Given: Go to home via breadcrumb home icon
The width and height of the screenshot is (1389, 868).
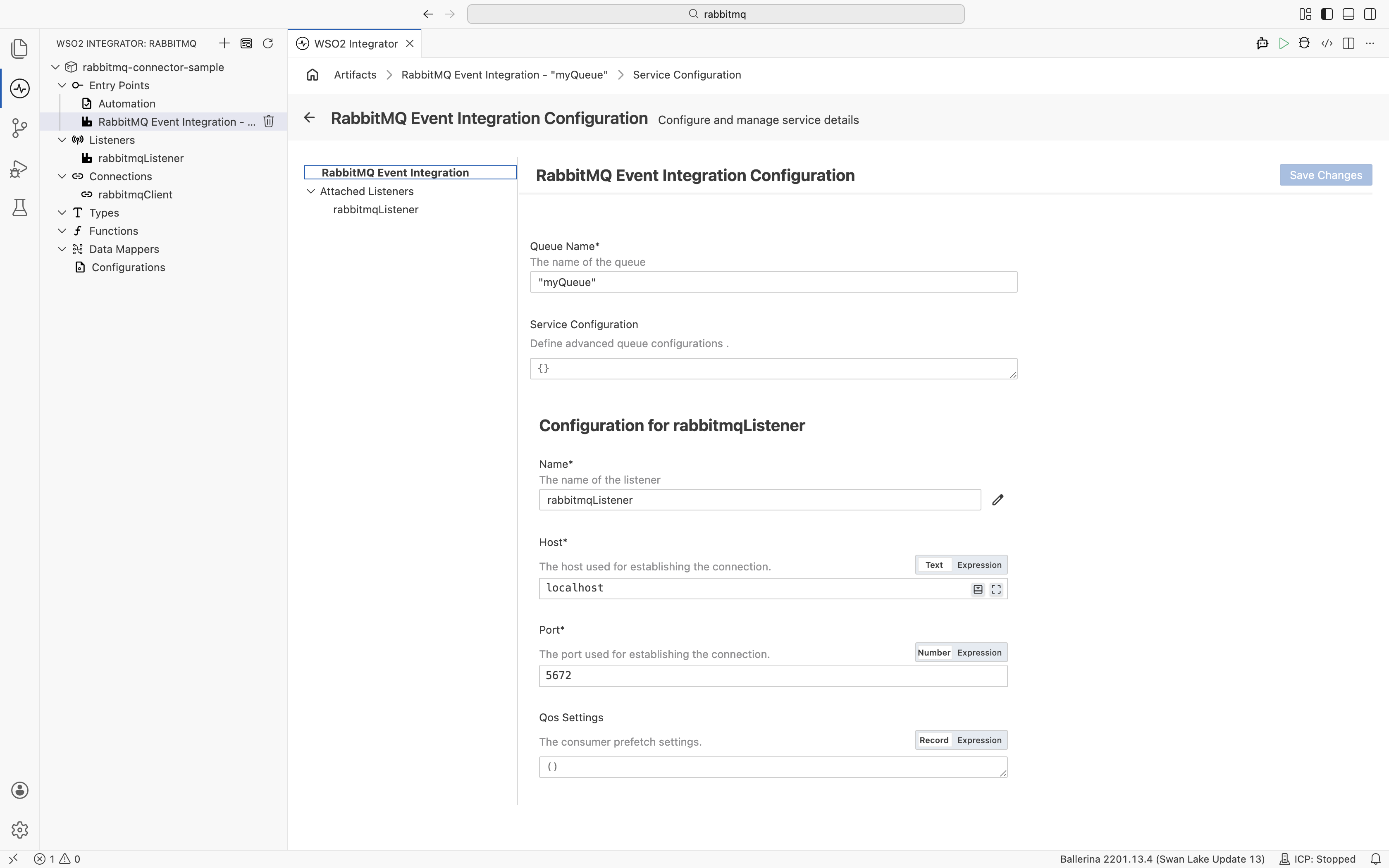Looking at the screenshot, I should pyautogui.click(x=312, y=75).
